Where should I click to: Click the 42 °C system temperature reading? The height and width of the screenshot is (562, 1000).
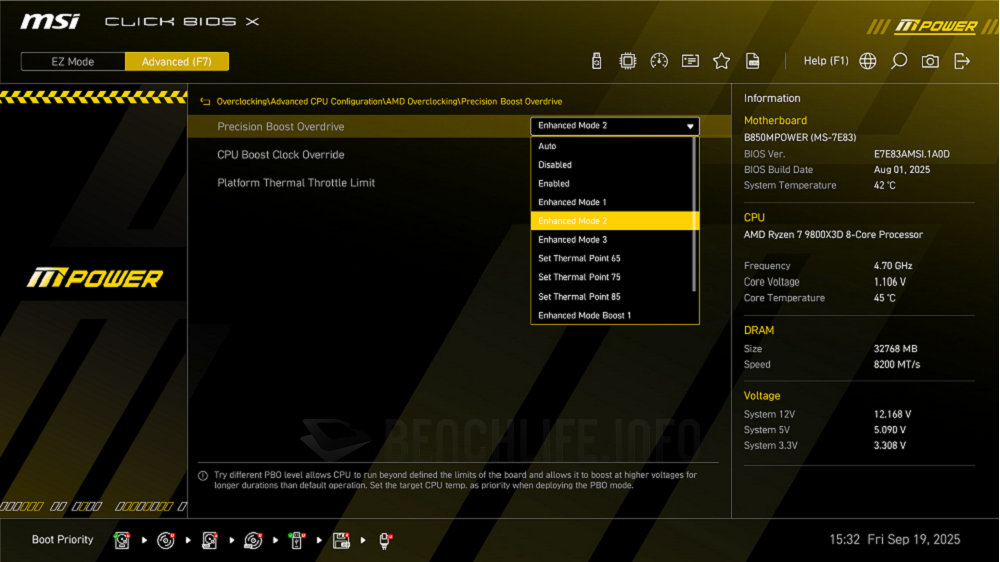point(884,186)
